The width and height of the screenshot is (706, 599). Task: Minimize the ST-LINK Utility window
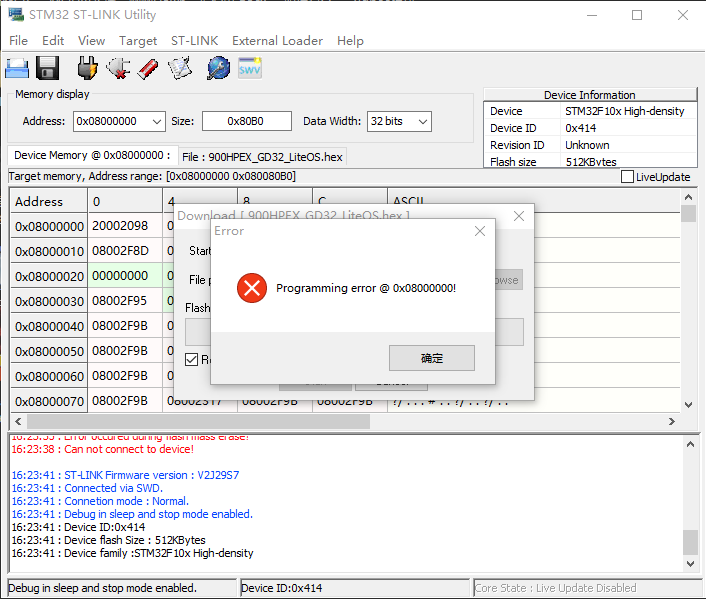592,15
